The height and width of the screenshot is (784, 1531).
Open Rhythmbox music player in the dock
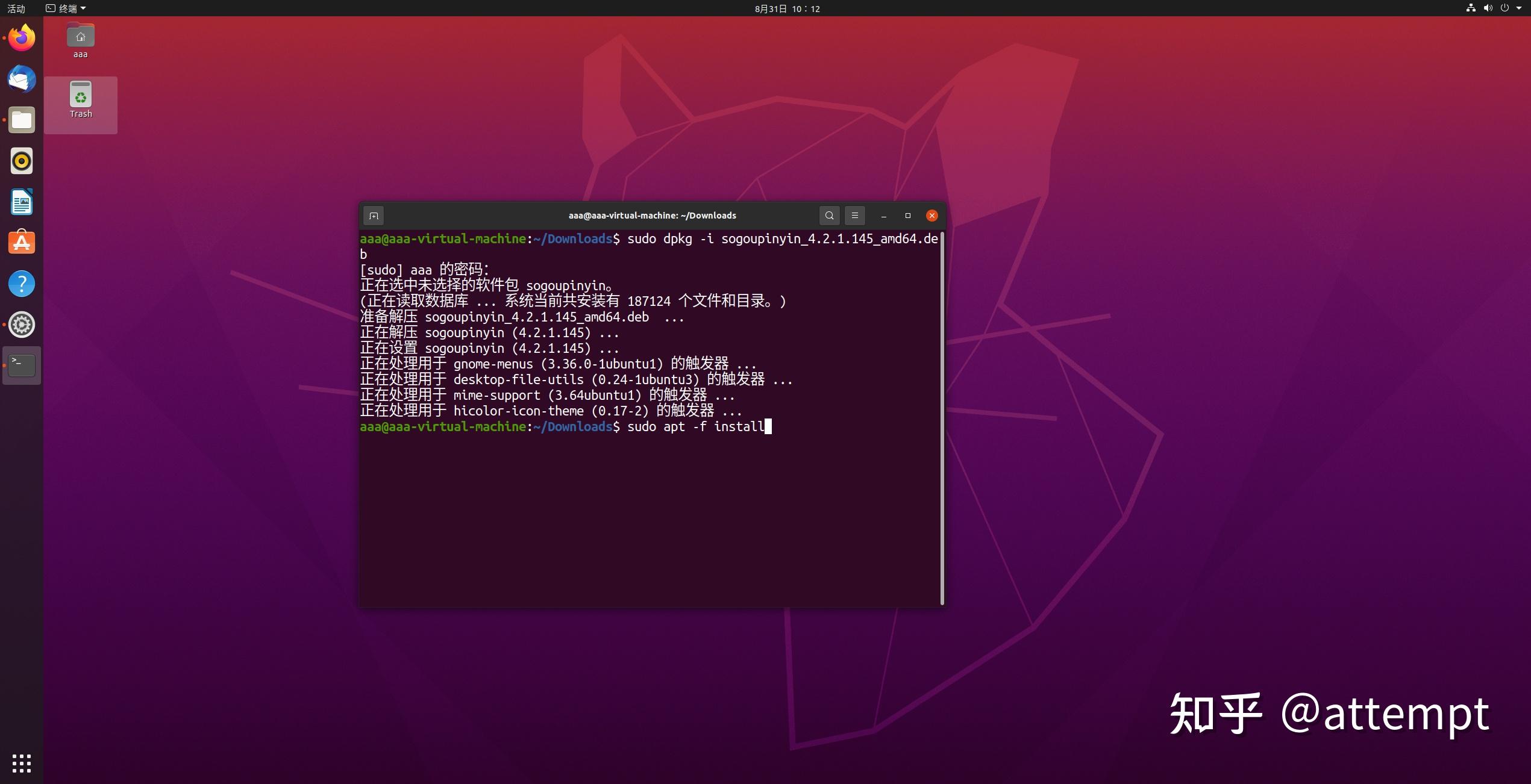(x=22, y=161)
